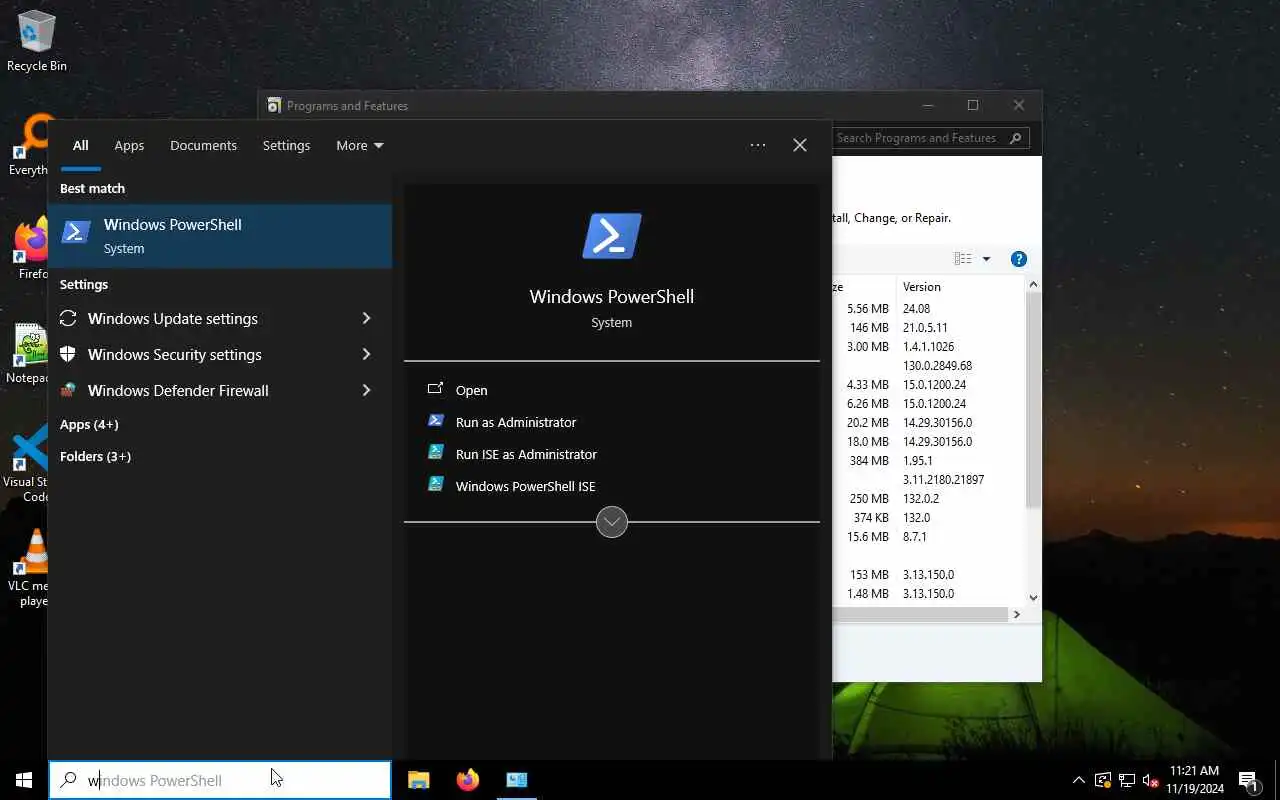The image size is (1280, 800).
Task: Expand the Folders (3+) group
Action: (x=95, y=456)
